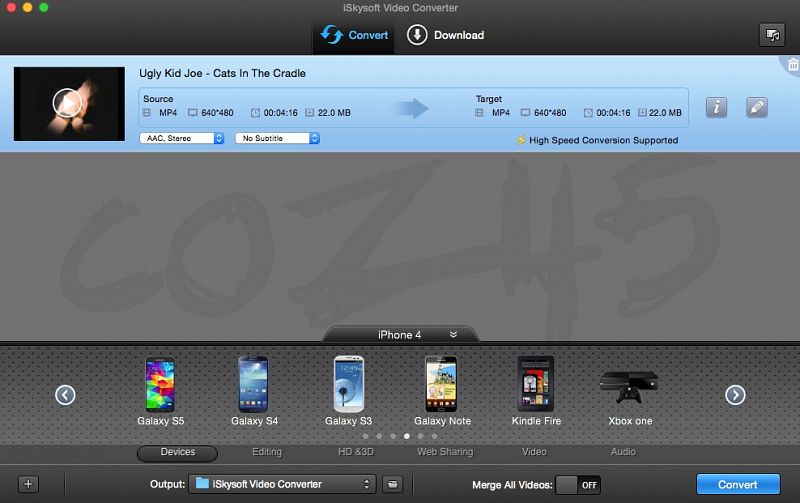Select the Galaxy S5 device preset

tap(158, 384)
